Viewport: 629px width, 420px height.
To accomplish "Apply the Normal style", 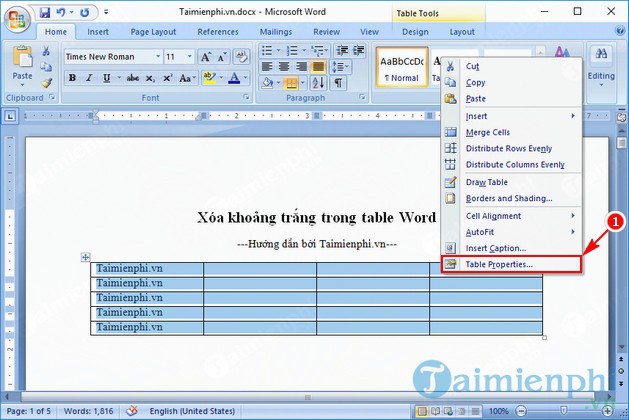I will tap(402, 67).
